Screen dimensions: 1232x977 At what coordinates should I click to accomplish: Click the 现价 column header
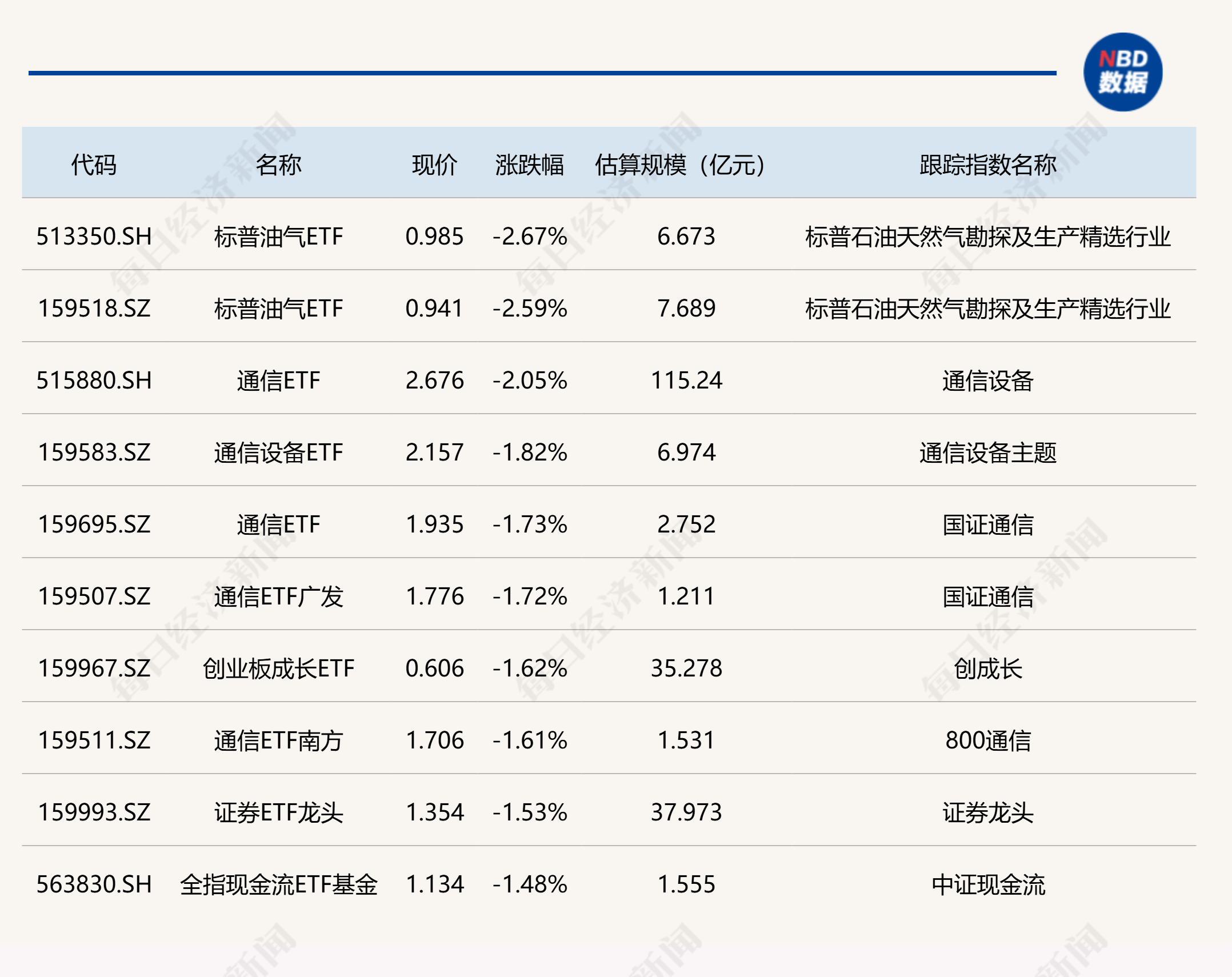(x=434, y=165)
